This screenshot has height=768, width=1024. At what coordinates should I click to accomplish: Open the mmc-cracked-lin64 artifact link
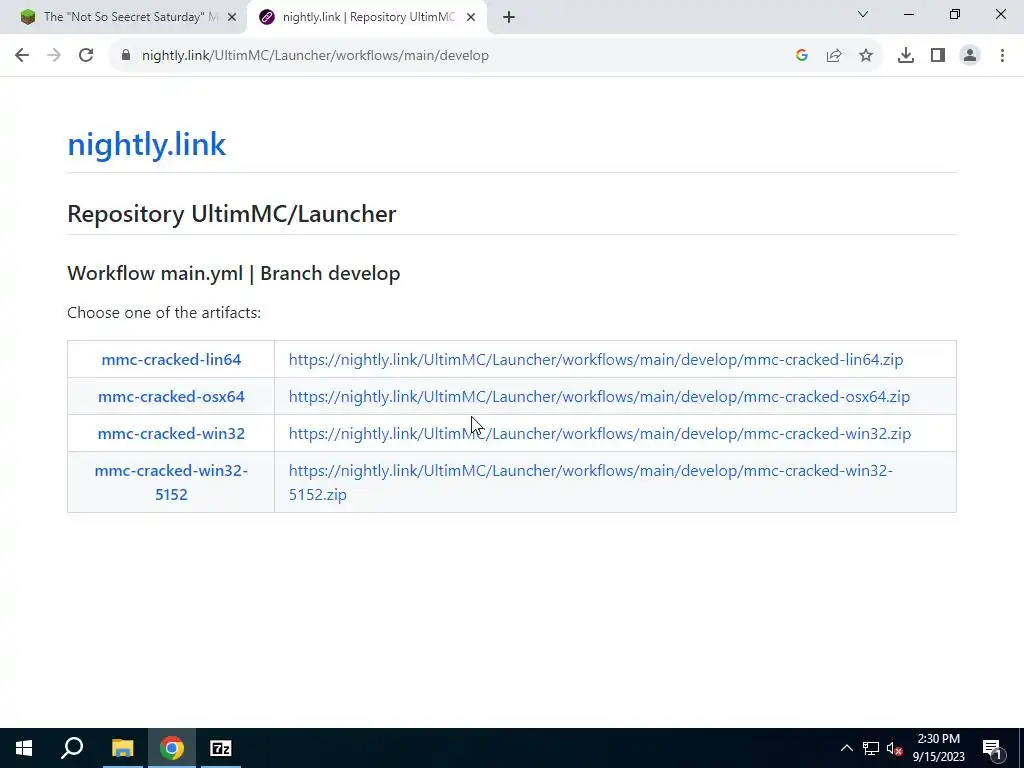point(171,359)
